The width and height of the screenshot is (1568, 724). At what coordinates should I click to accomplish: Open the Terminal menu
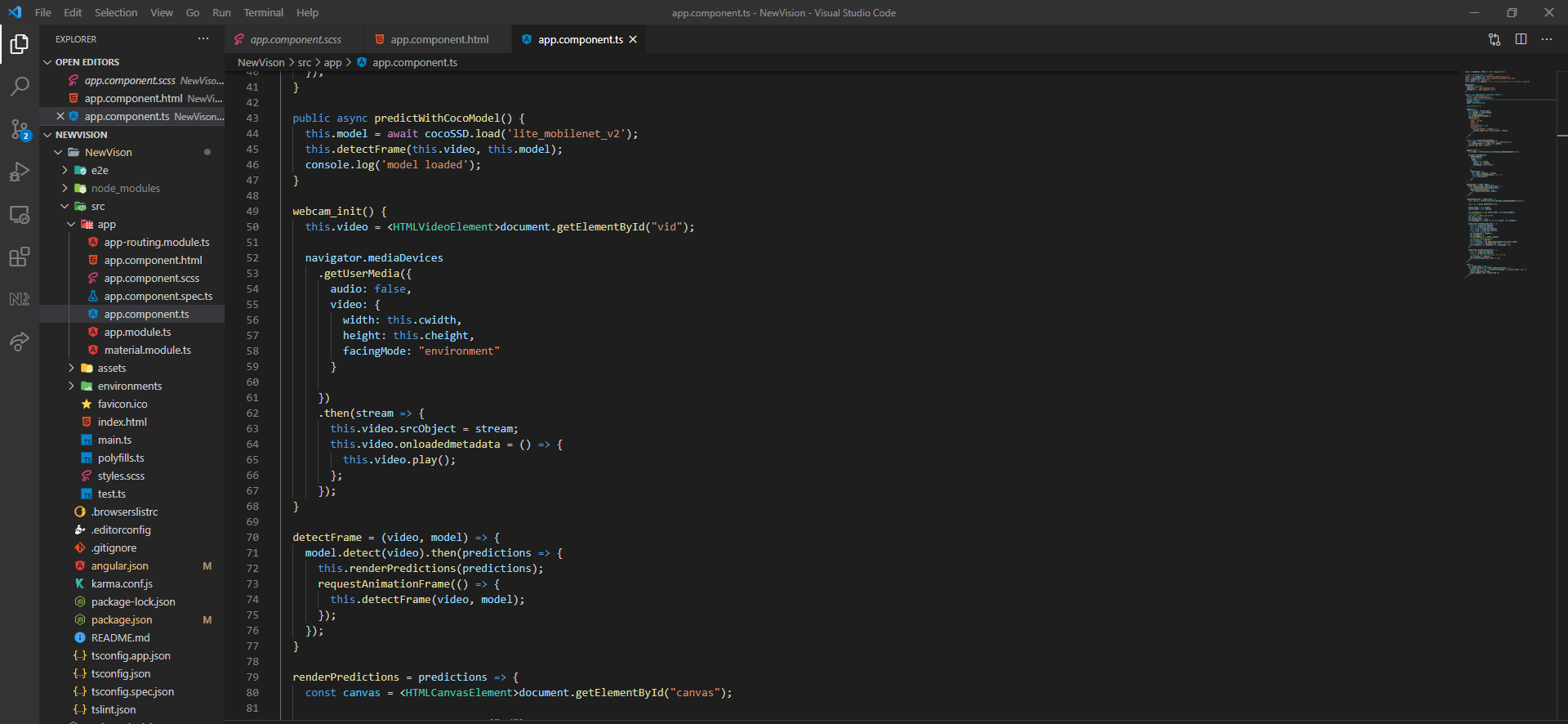(x=263, y=12)
